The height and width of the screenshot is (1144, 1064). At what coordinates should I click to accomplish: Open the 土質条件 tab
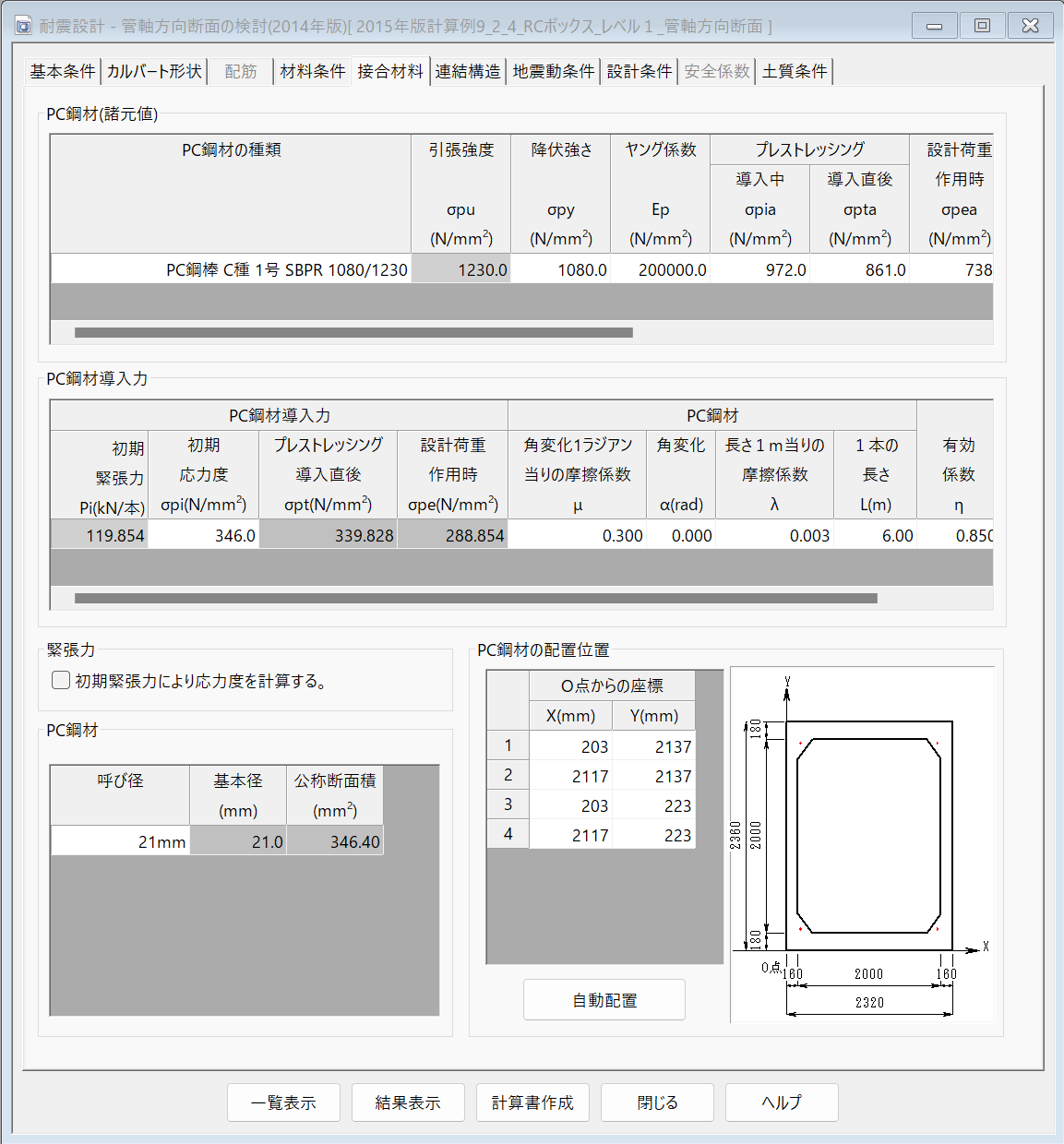coord(795,71)
